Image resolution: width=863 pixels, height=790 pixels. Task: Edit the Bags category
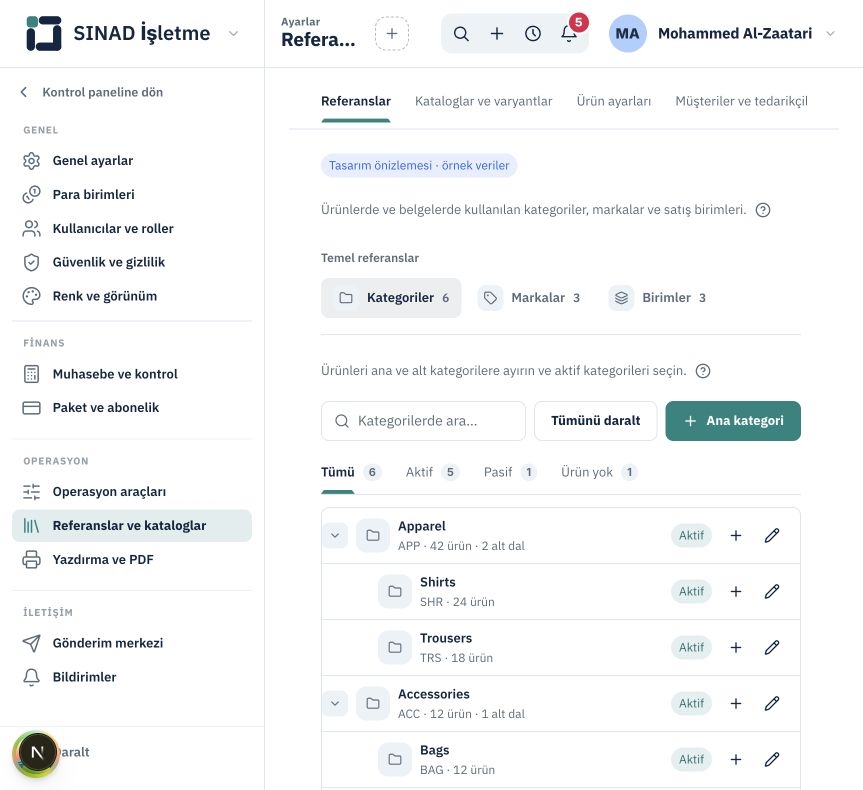pos(772,760)
